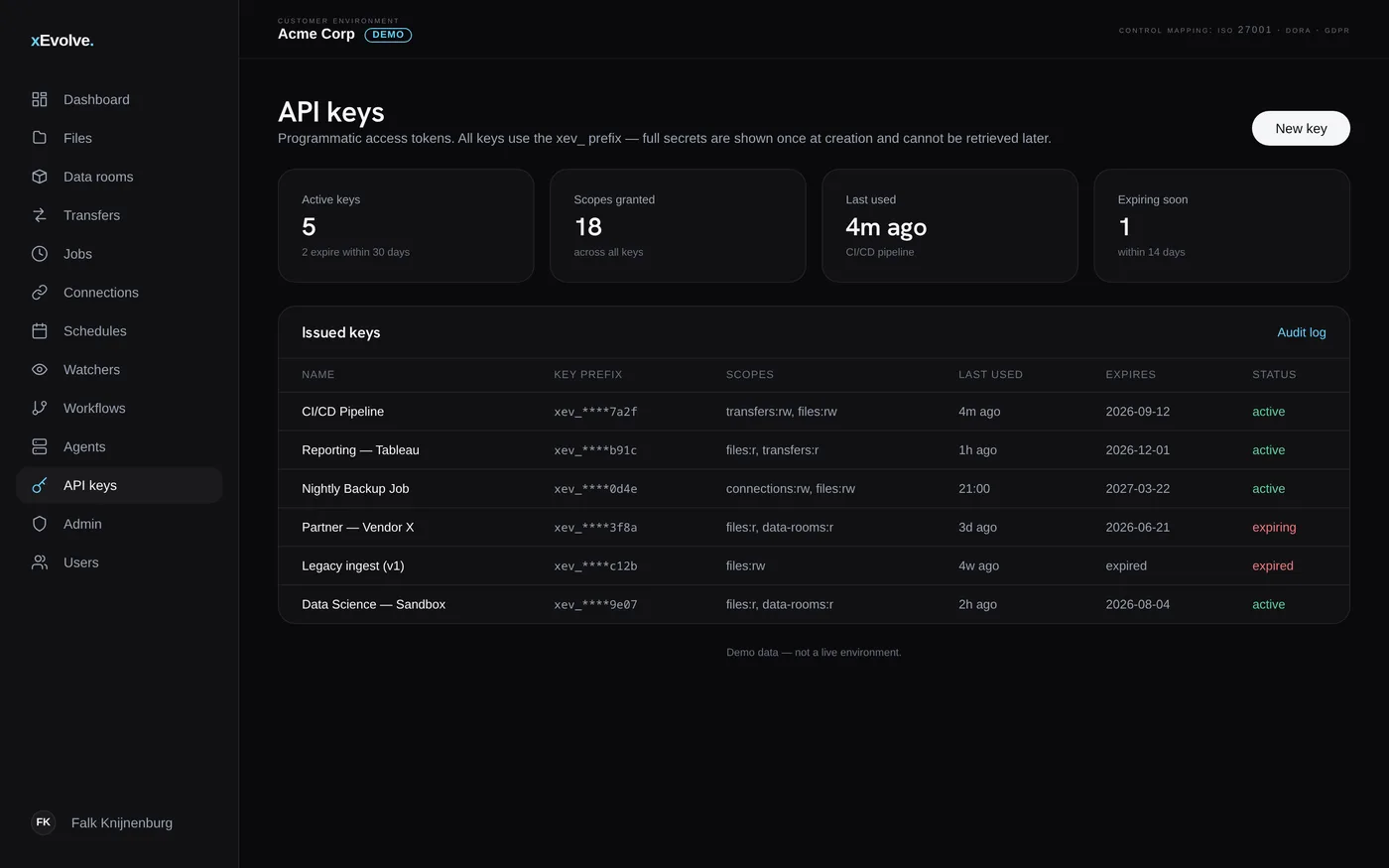
Task: Click the Transfers arrows icon
Action: pos(40,215)
